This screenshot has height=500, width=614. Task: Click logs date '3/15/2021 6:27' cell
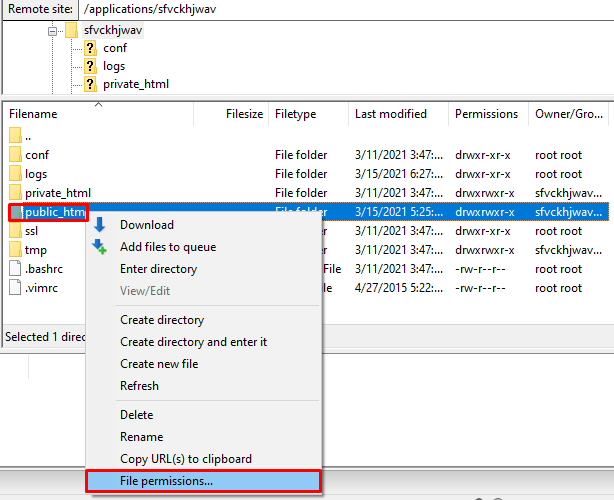[x=399, y=174]
